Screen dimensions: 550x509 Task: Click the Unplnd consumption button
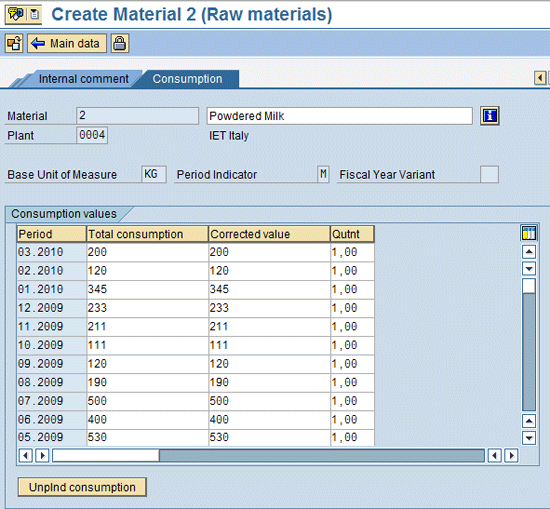click(82, 487)
